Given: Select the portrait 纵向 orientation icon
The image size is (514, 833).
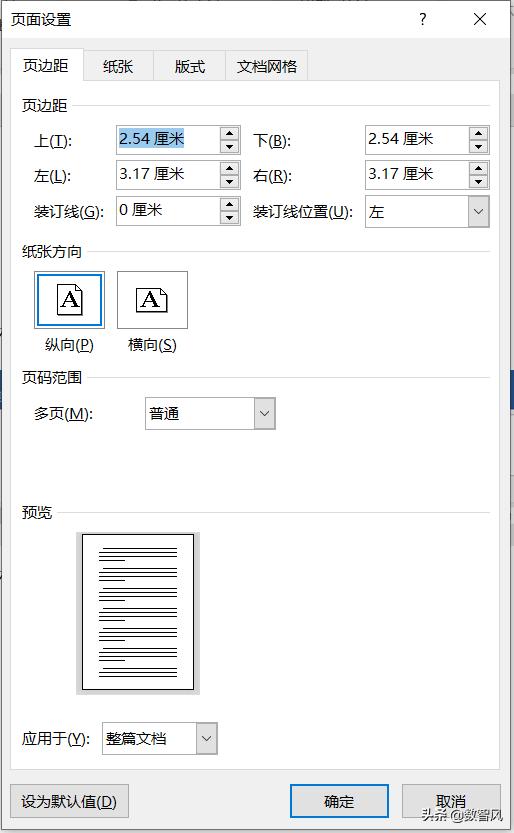Looking at the screenshot, I should [70, 300].
